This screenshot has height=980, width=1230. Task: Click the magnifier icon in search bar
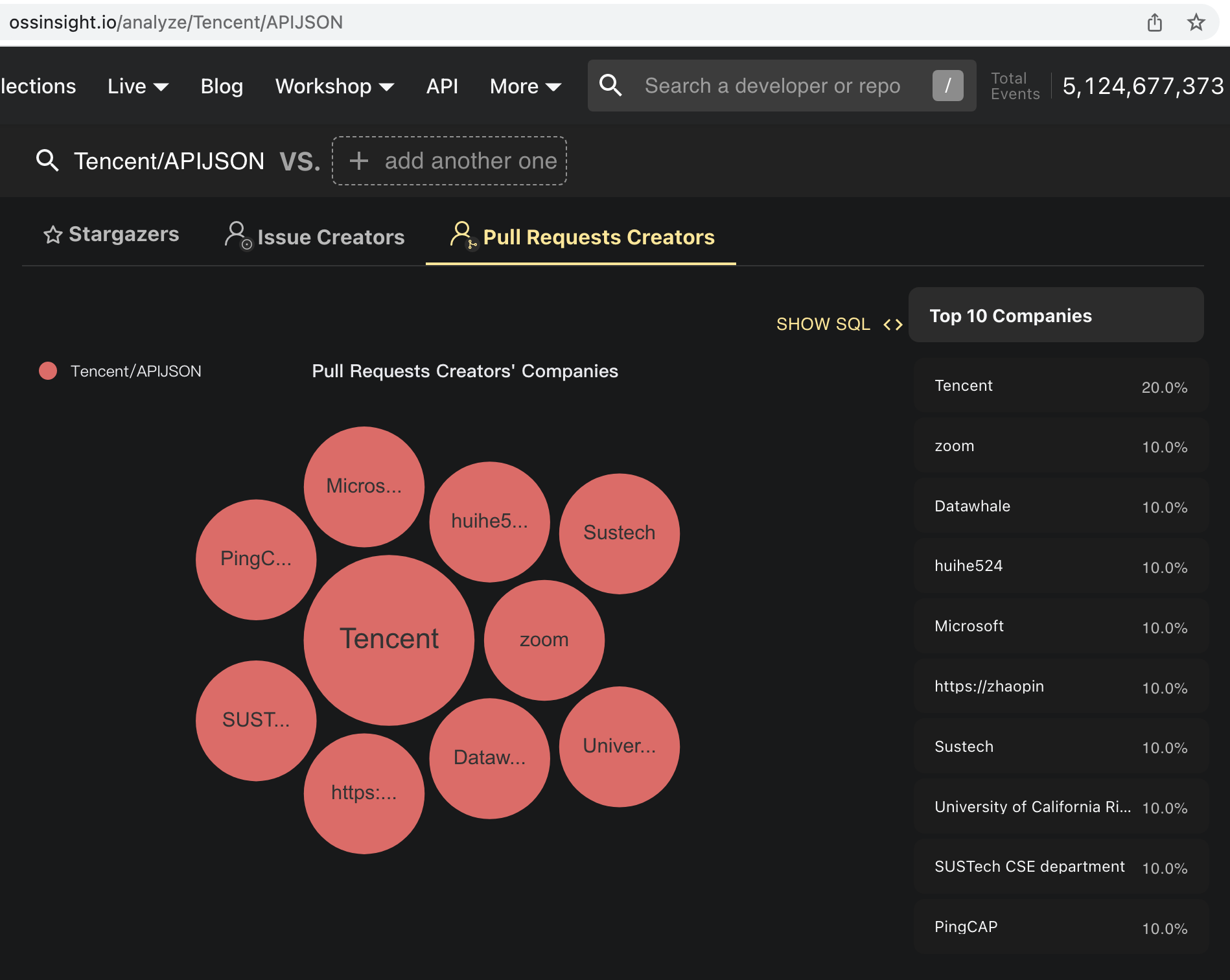[610, 86]
